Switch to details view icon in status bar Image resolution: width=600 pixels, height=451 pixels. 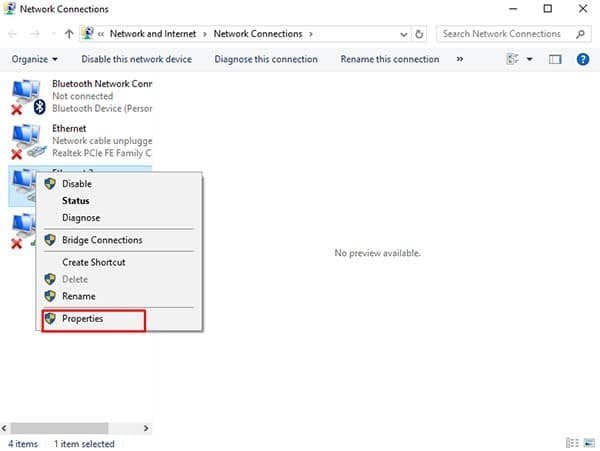pyautogui.click(x=572, y=443)
